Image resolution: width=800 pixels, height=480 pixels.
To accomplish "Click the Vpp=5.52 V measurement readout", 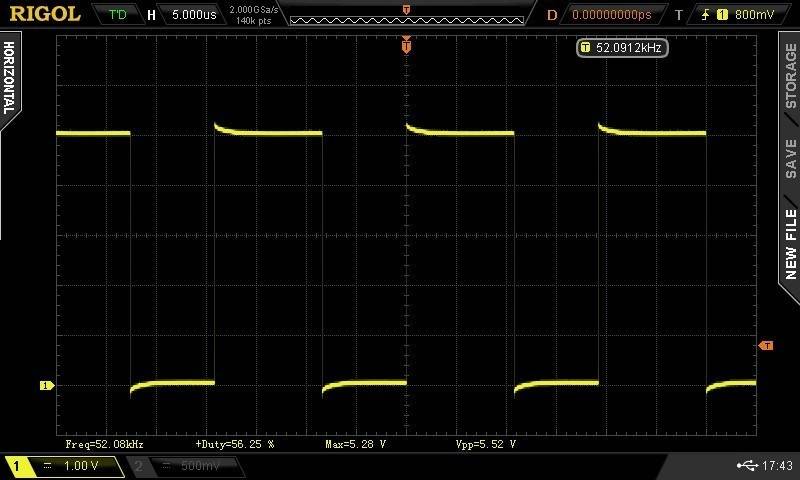I will [485, 443].
